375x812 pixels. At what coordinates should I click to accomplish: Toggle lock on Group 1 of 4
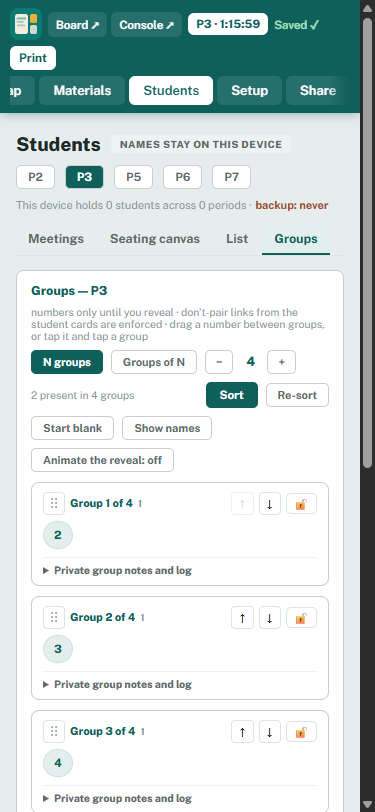tap(301, 504)
